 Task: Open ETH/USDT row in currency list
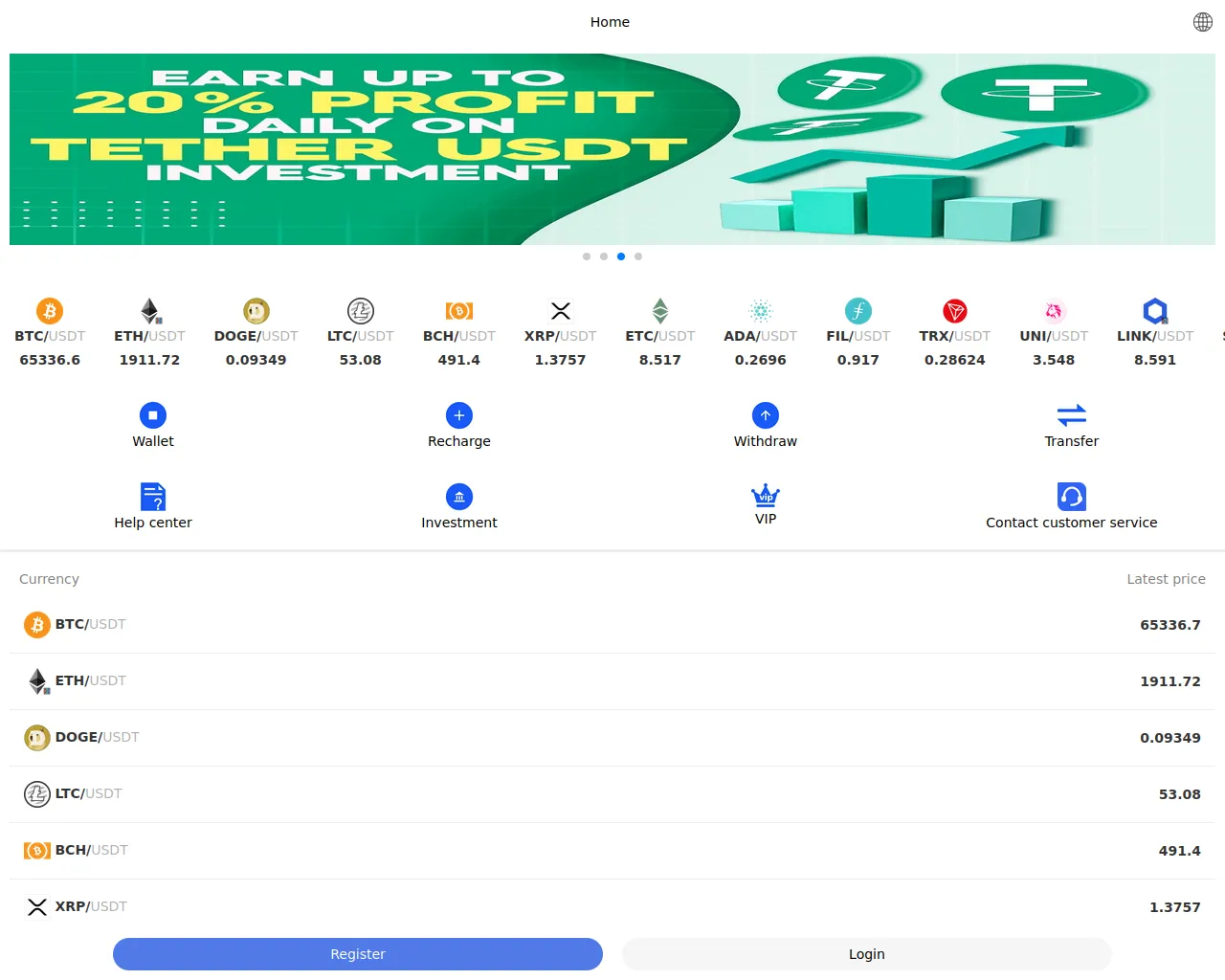(612, 681)
